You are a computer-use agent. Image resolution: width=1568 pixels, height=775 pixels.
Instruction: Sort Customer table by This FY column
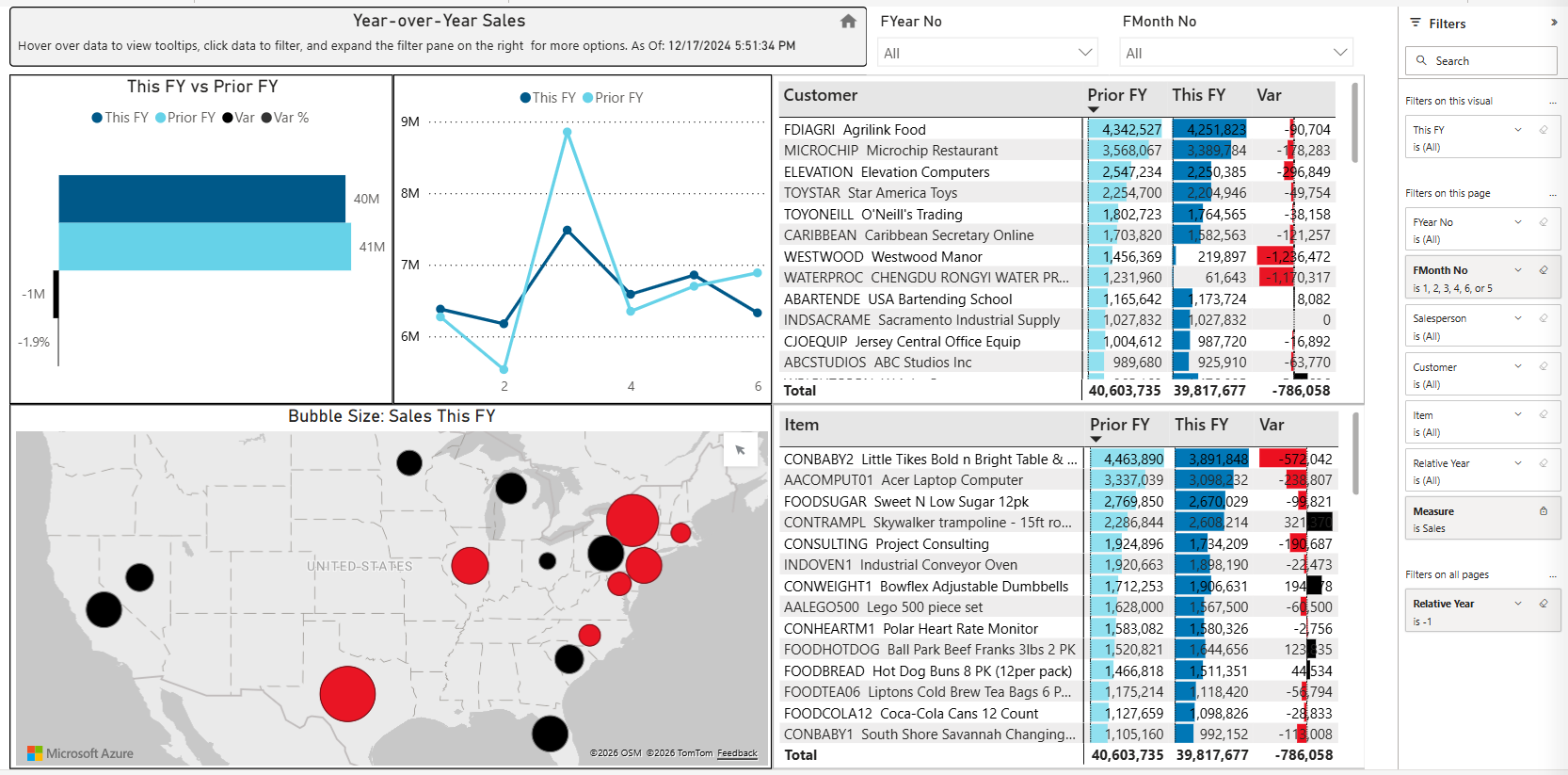tap(1198, 95)
